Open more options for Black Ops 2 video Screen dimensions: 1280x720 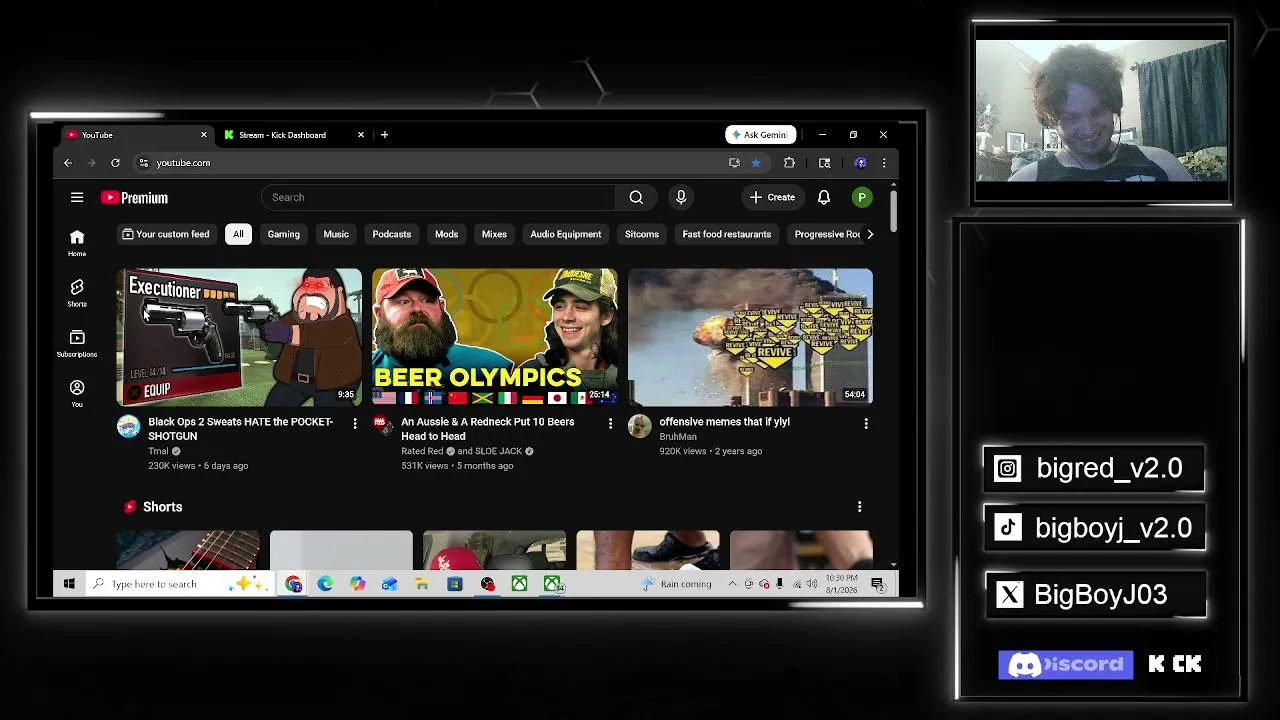point(354,424)
